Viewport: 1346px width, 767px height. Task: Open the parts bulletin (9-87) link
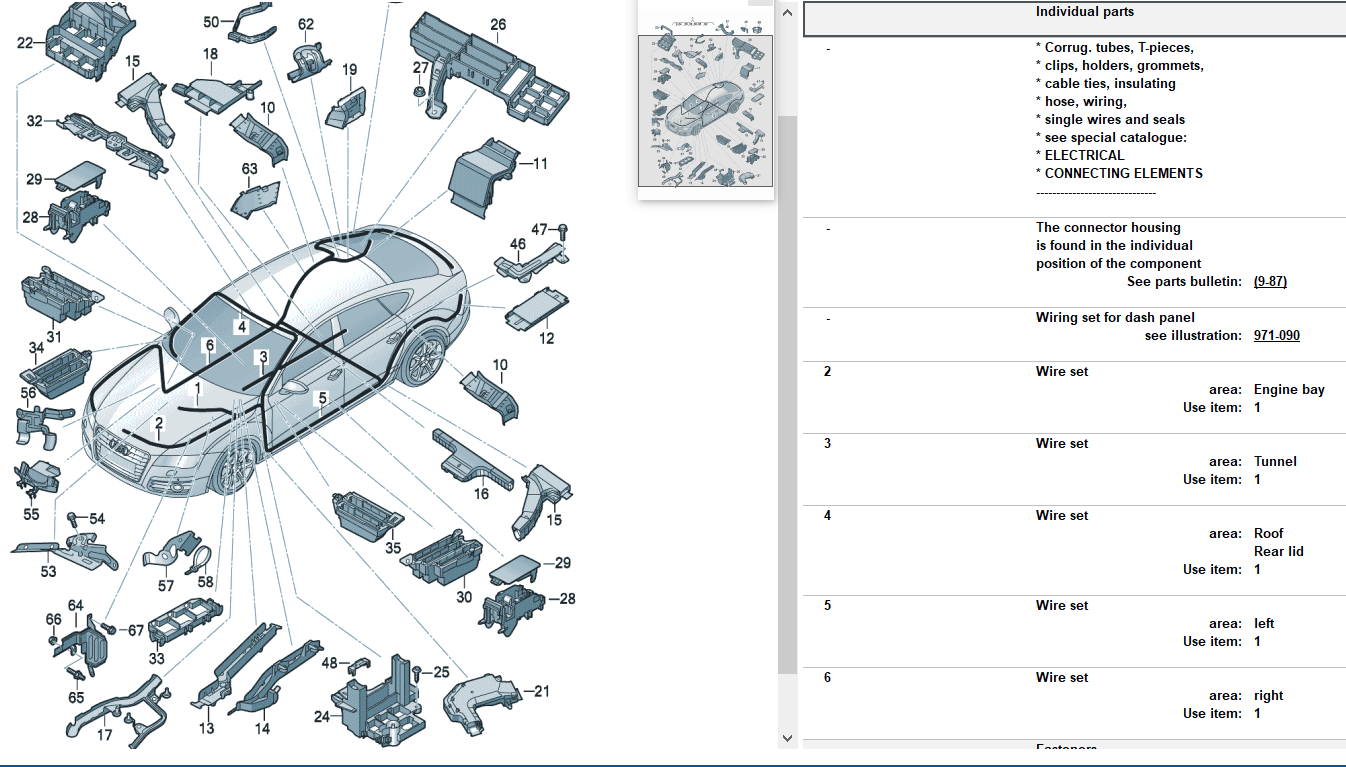click(1270, 282)
